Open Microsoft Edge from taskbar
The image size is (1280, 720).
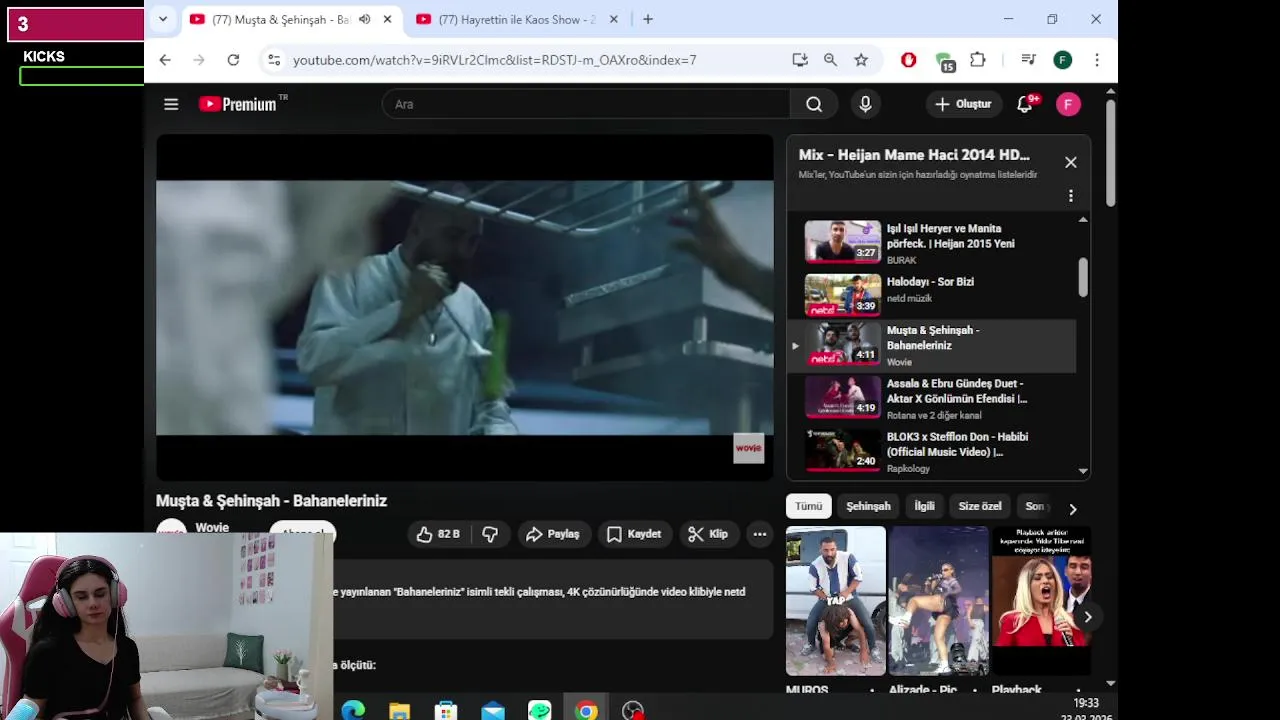[352, 711]
